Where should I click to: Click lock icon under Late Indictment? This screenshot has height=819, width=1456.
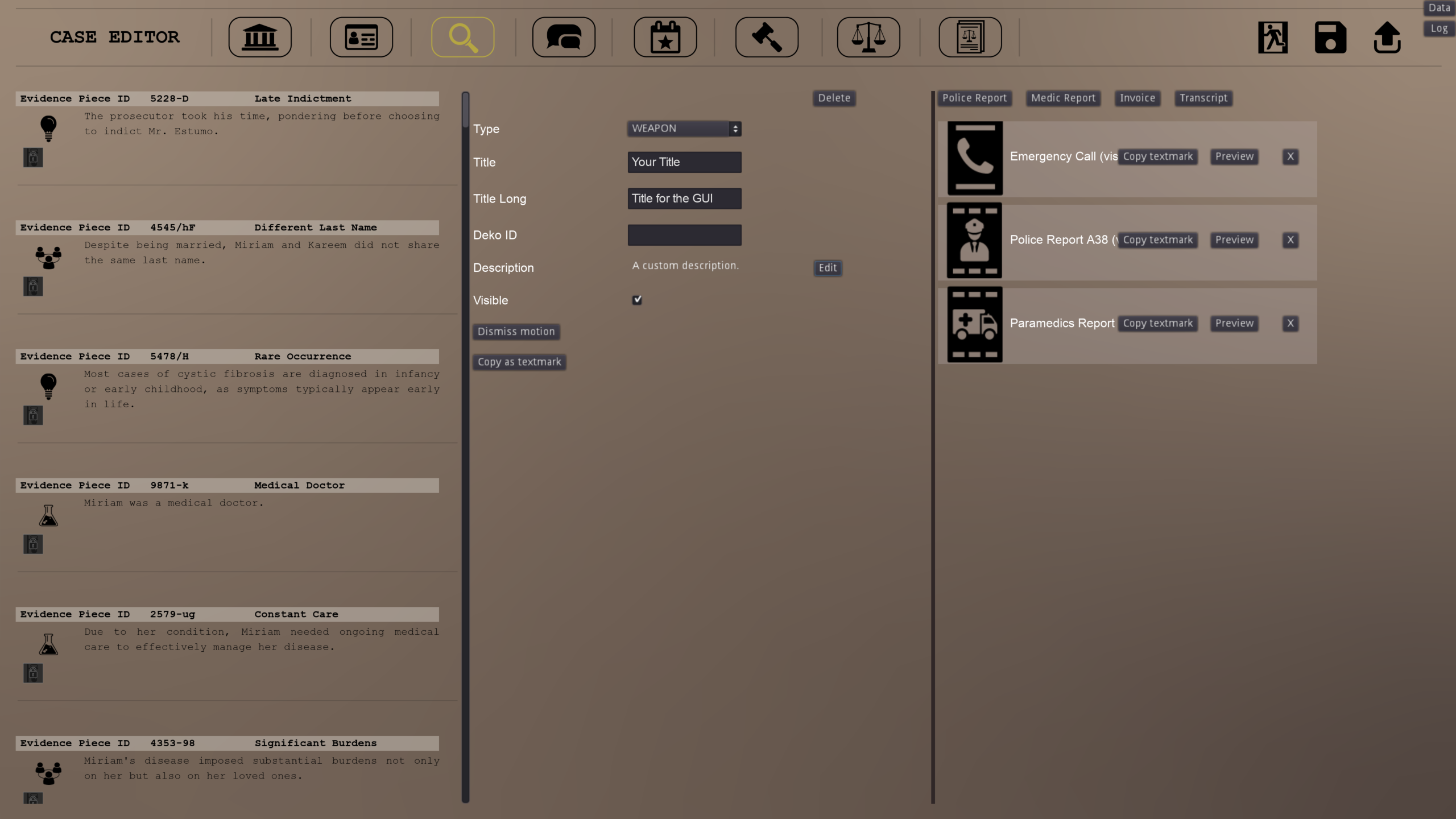(x=33, y=158)
